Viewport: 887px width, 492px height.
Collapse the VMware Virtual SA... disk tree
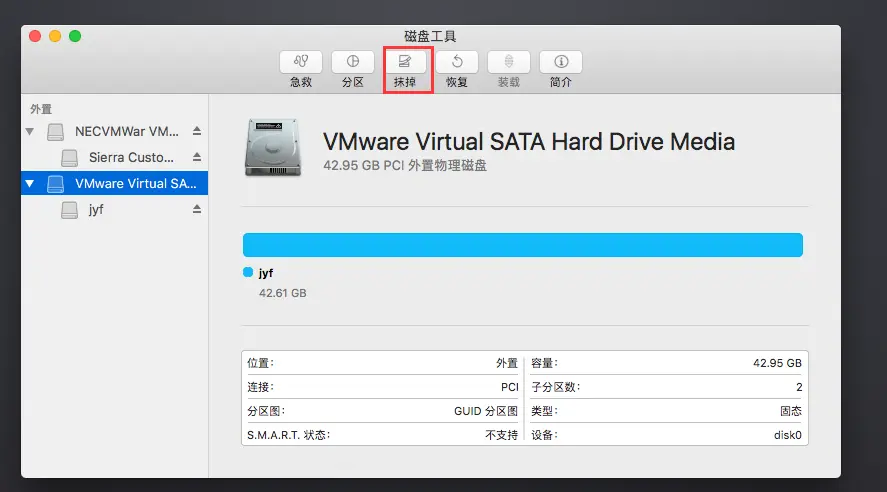pyautogui.click(x=29, y=184)
